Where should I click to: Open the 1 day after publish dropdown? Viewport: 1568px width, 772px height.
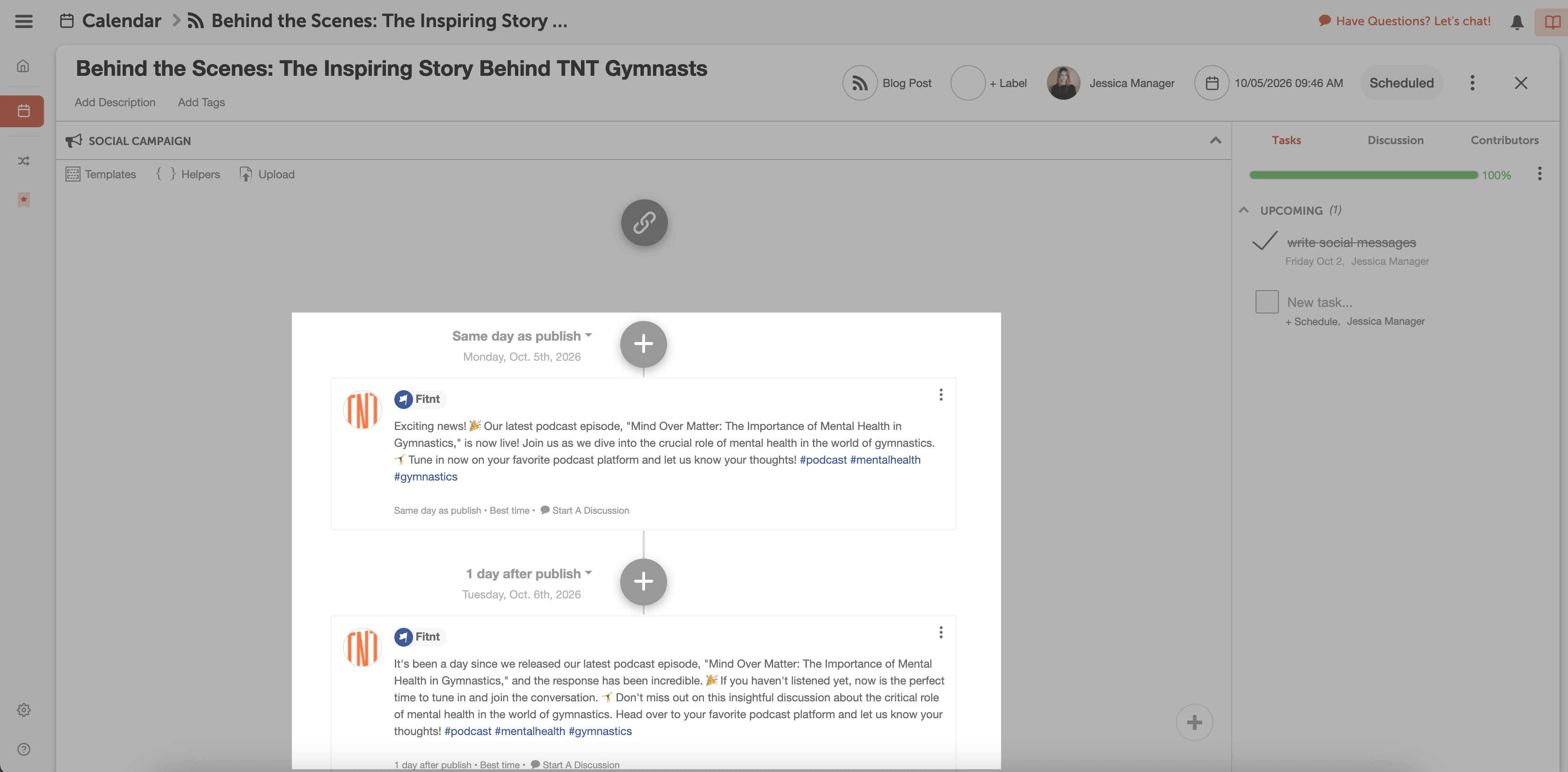coord(528,574)
